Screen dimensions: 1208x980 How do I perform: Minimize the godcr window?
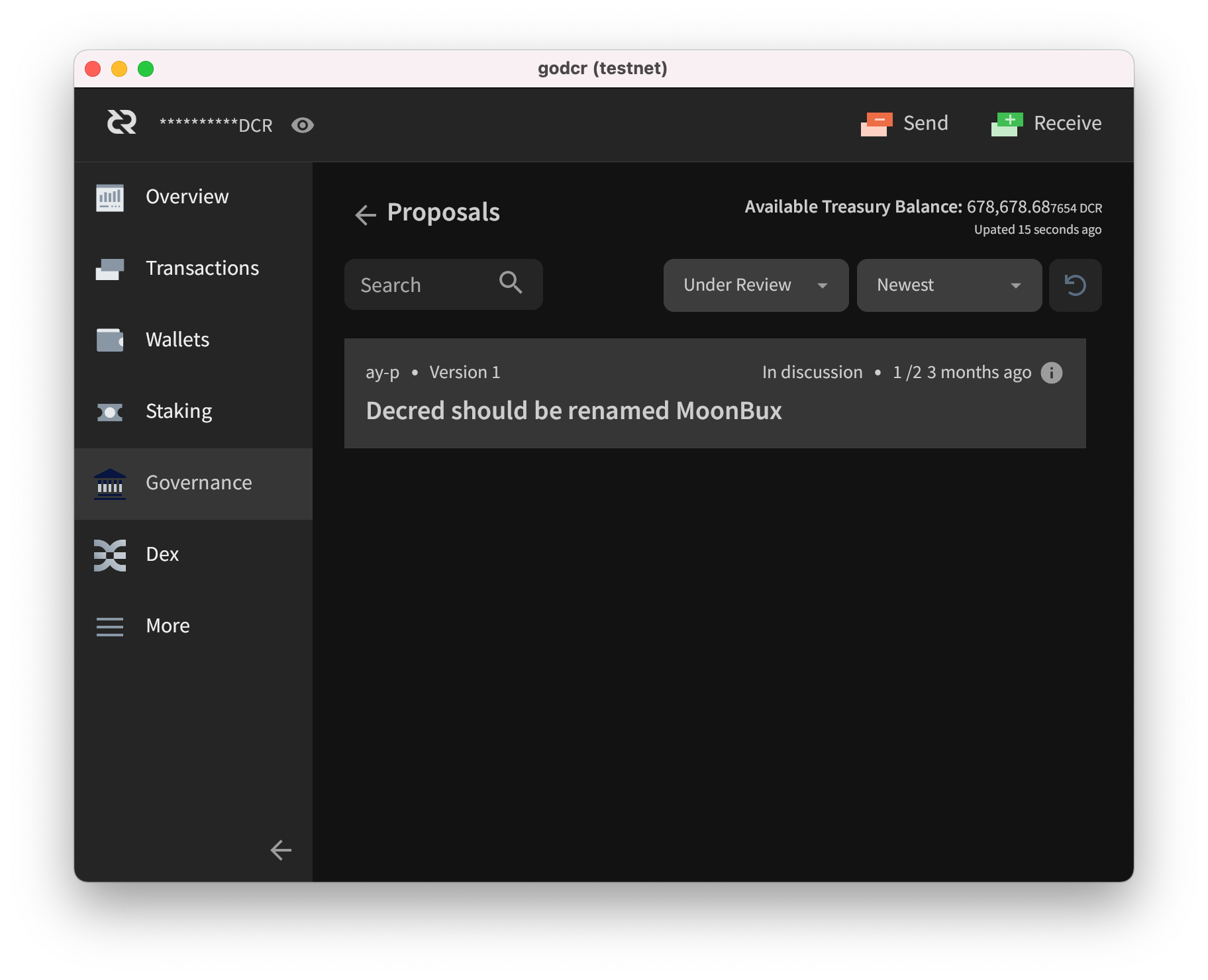[119, 69]
